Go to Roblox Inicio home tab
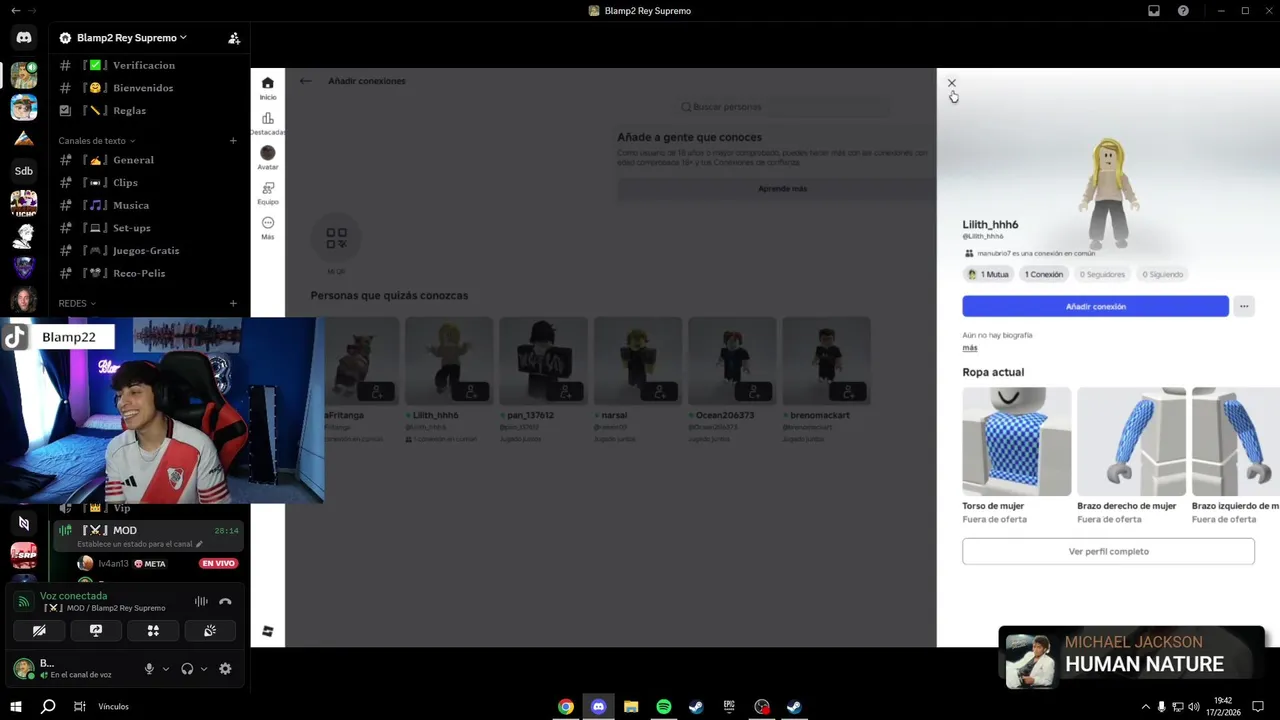Image resolution: width=1280 pixels, height=720 pixels. (x=267, y=88)
